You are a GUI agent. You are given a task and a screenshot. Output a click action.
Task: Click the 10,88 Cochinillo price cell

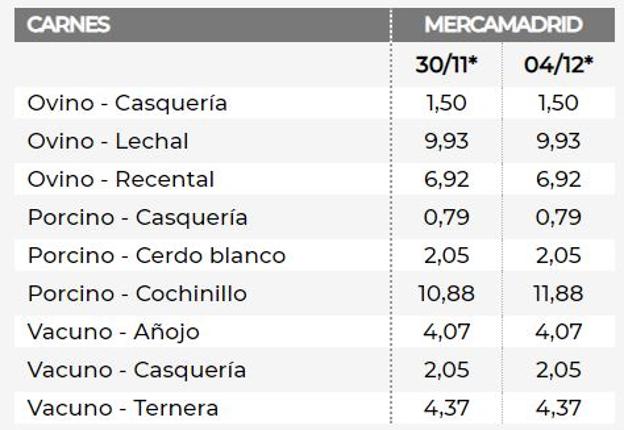[446, 294]
